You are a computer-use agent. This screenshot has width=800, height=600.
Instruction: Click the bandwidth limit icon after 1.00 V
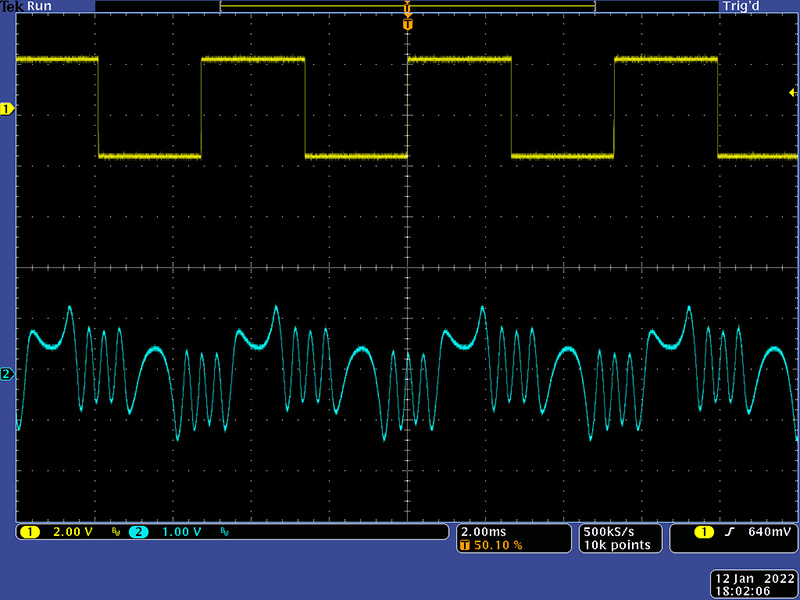pyautogui.click(x=224, y=532)
